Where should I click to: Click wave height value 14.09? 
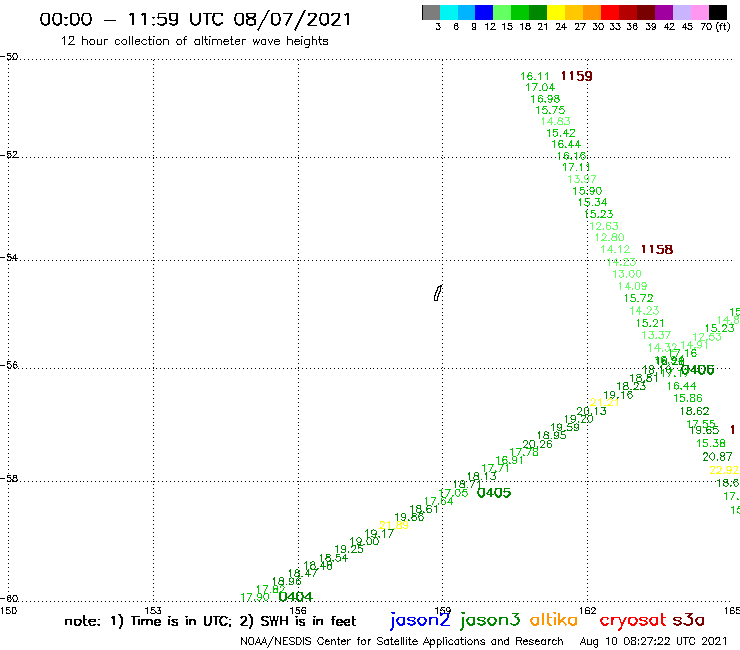(x=632, y=286)
